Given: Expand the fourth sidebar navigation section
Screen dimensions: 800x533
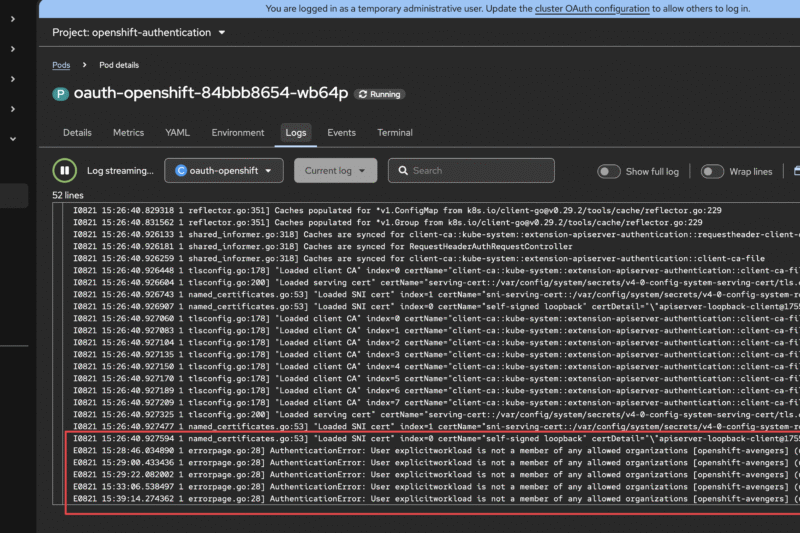Looking at the screenshot, I should [13, 109].
